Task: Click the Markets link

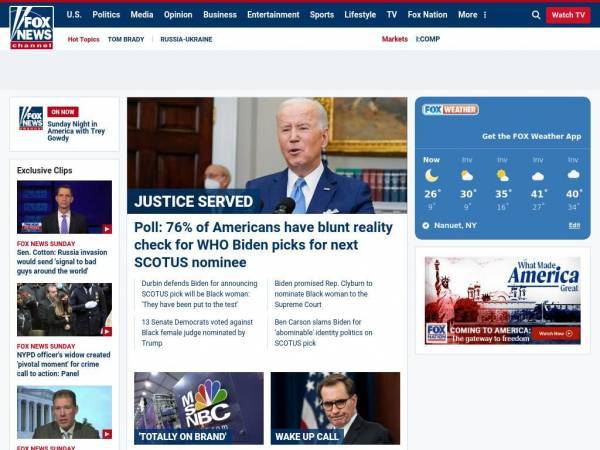Action: coord(395,39)
